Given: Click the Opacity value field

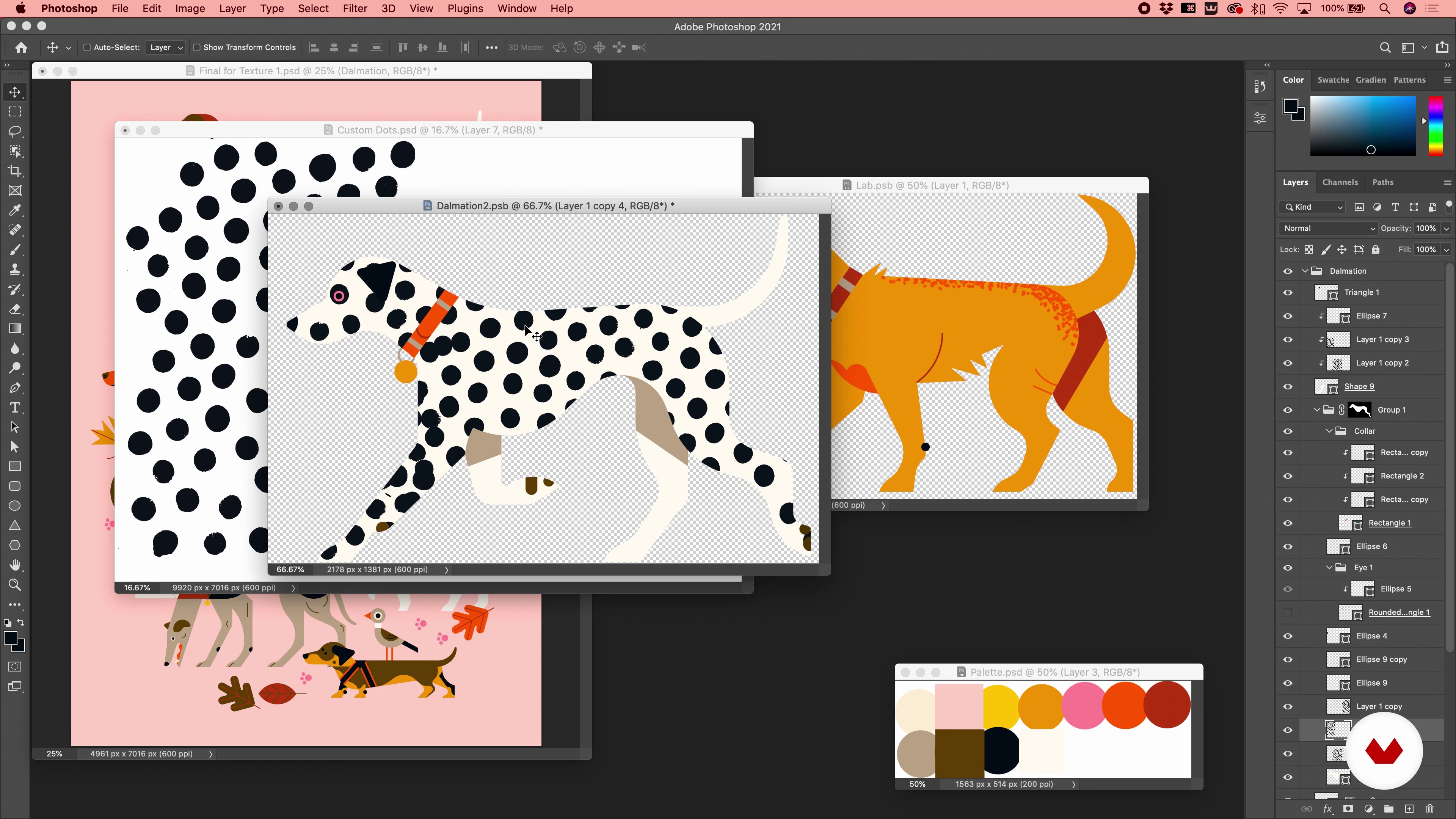Looking at the screenshot, I should [1426, 228].
